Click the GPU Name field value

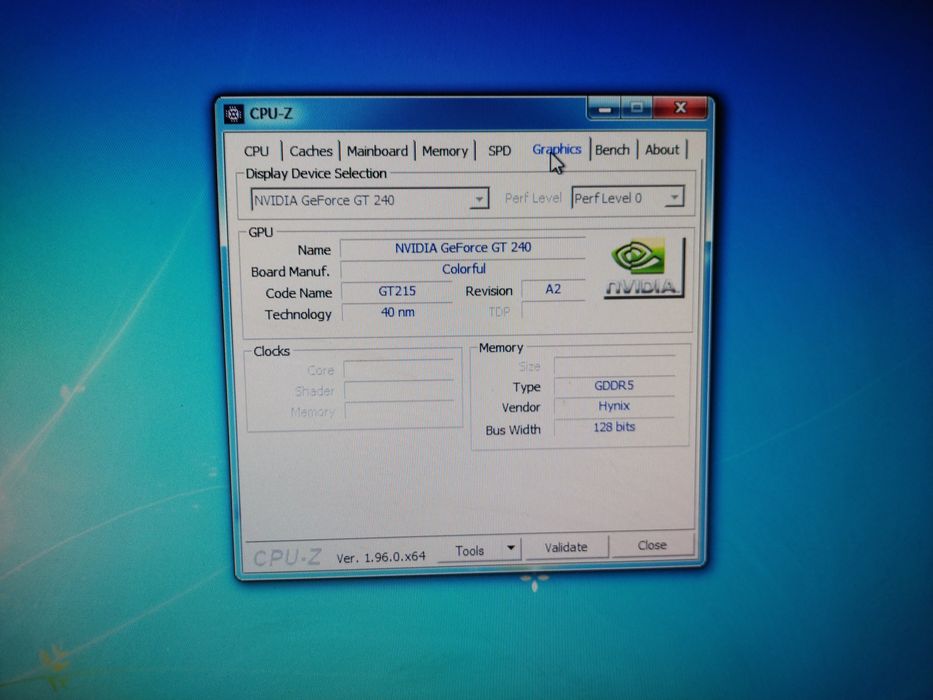click(462, 248)
